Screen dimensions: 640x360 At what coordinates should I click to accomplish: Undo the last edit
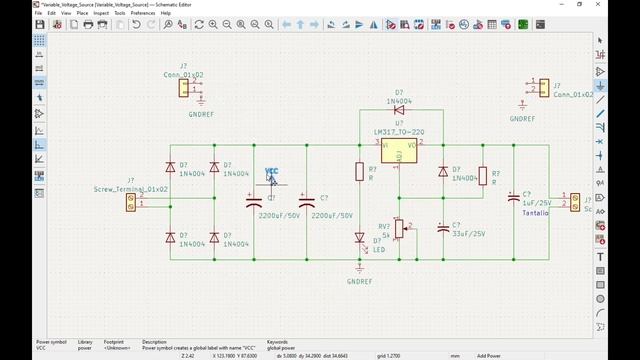pyautogui.click(x=136, y=24)
